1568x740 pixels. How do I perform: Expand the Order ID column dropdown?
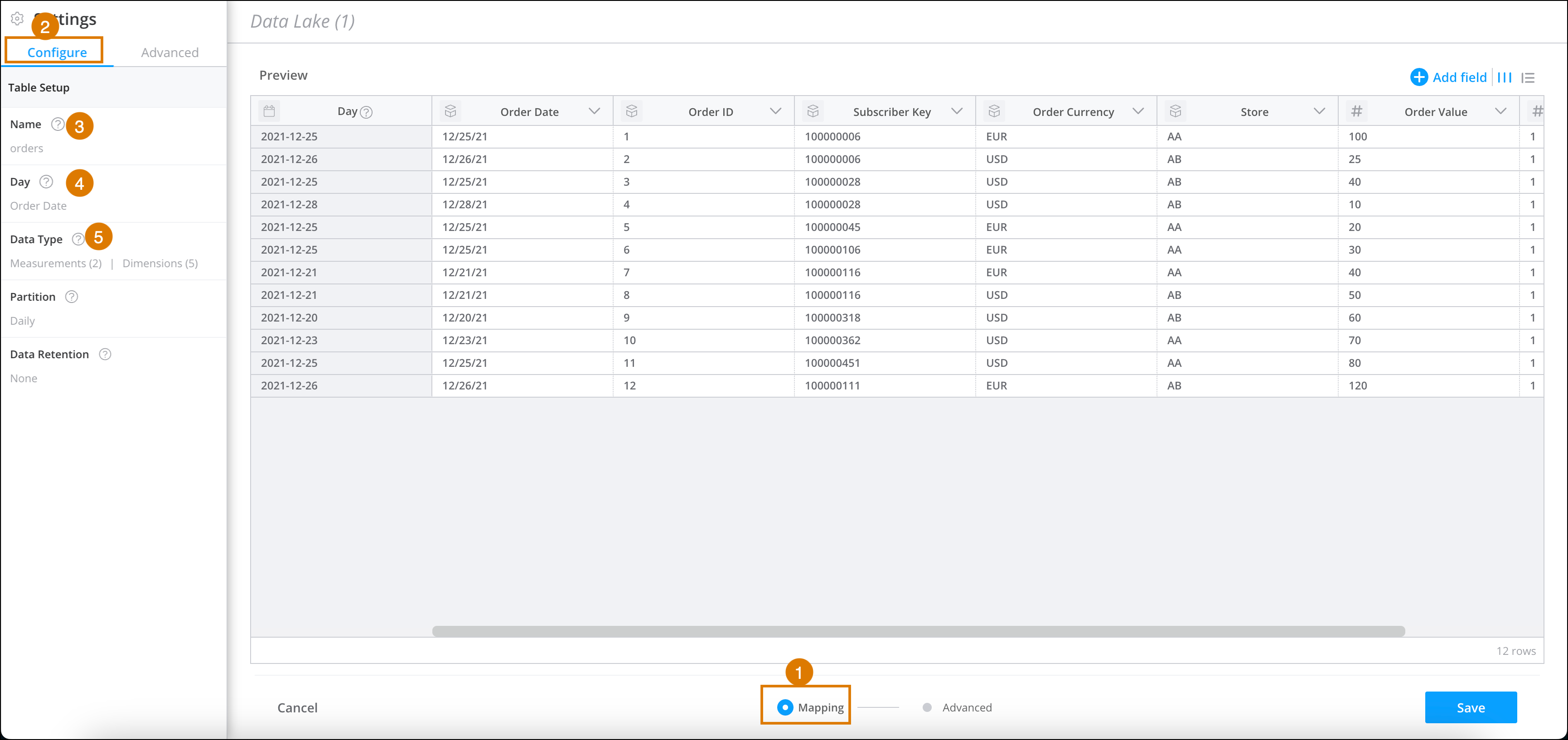(x=775, y=111)
